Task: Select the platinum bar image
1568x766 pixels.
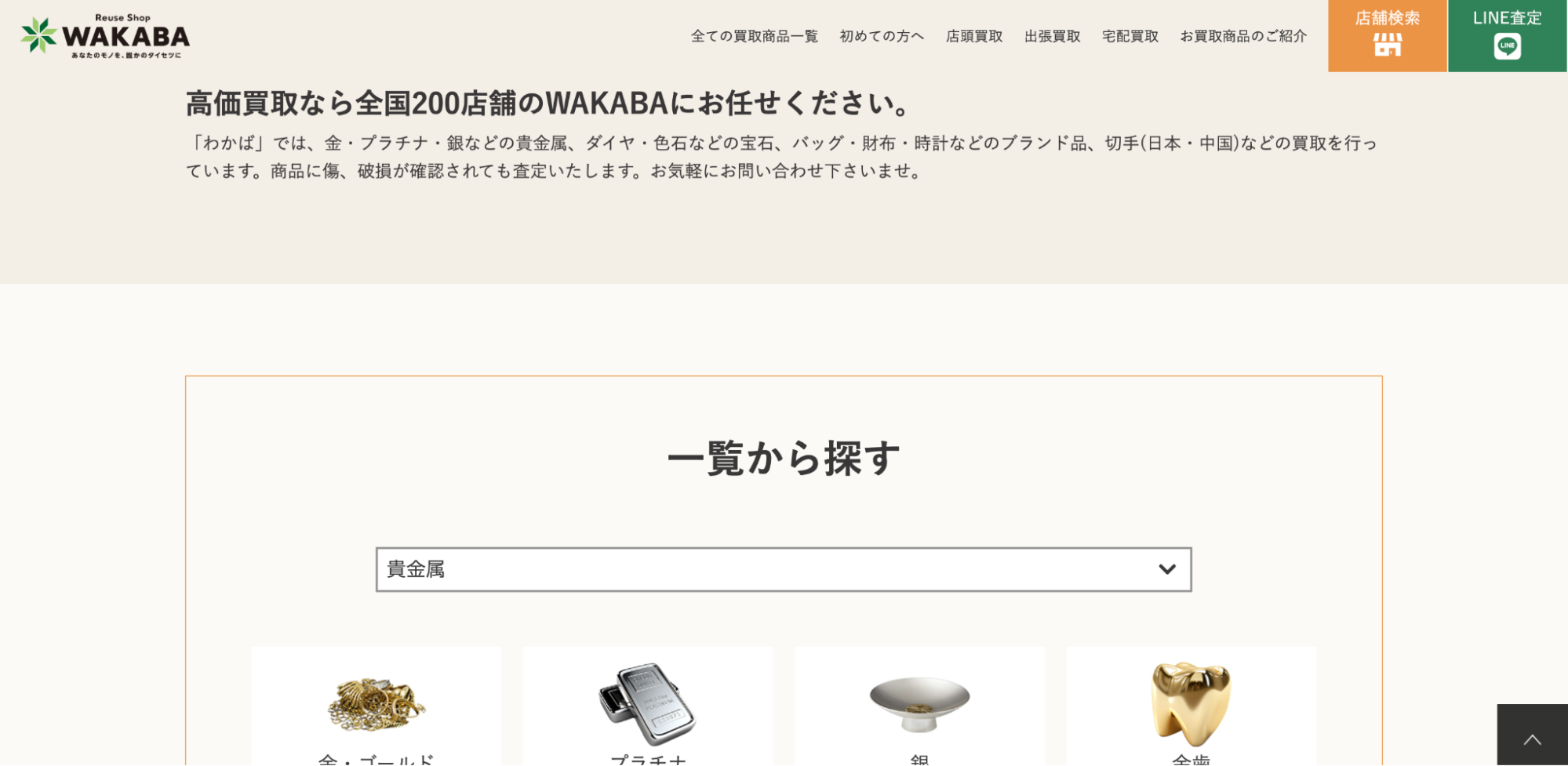Action: point(647,703)
